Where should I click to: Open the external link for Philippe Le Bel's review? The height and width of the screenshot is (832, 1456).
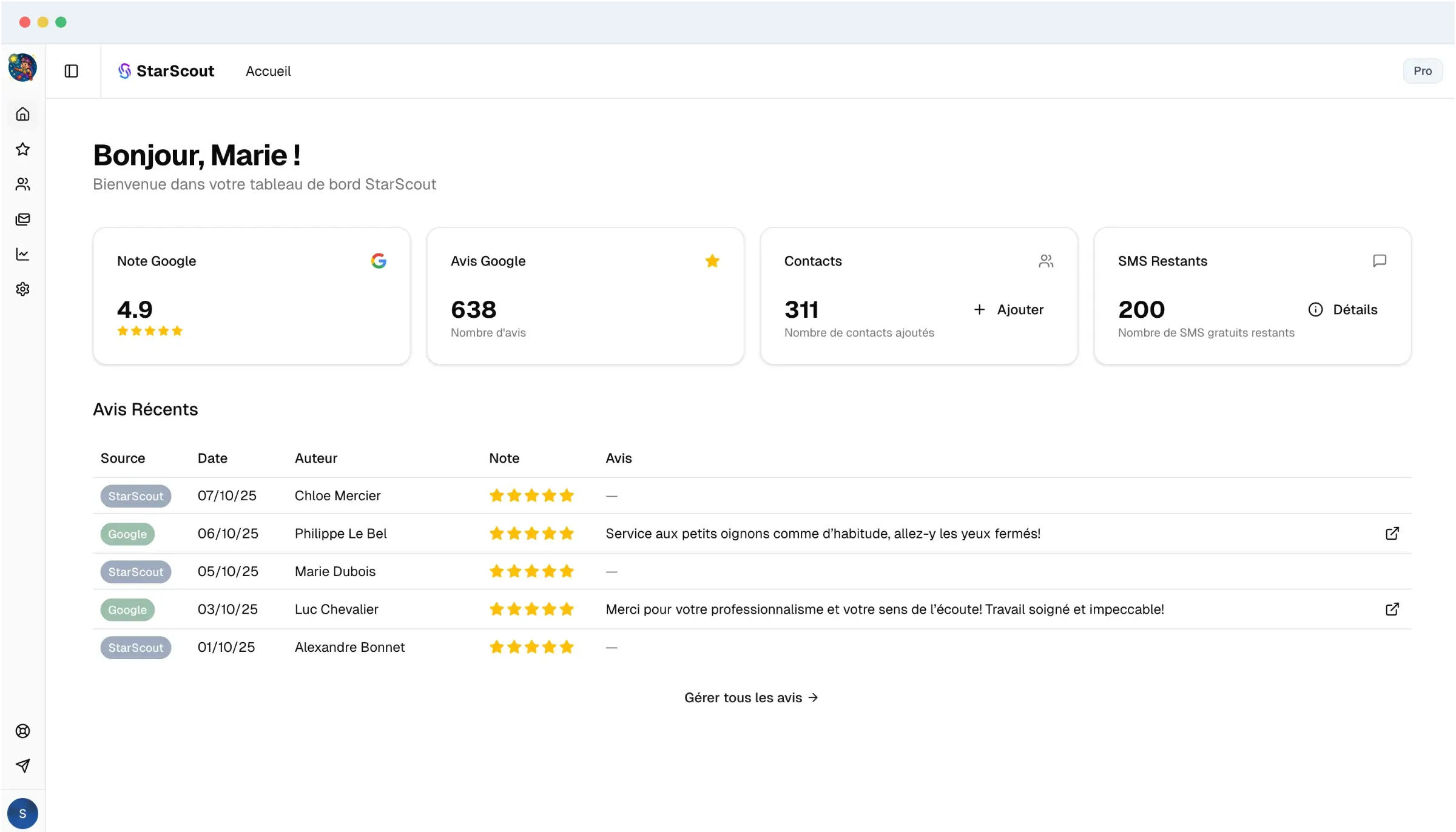[1392, 534]
